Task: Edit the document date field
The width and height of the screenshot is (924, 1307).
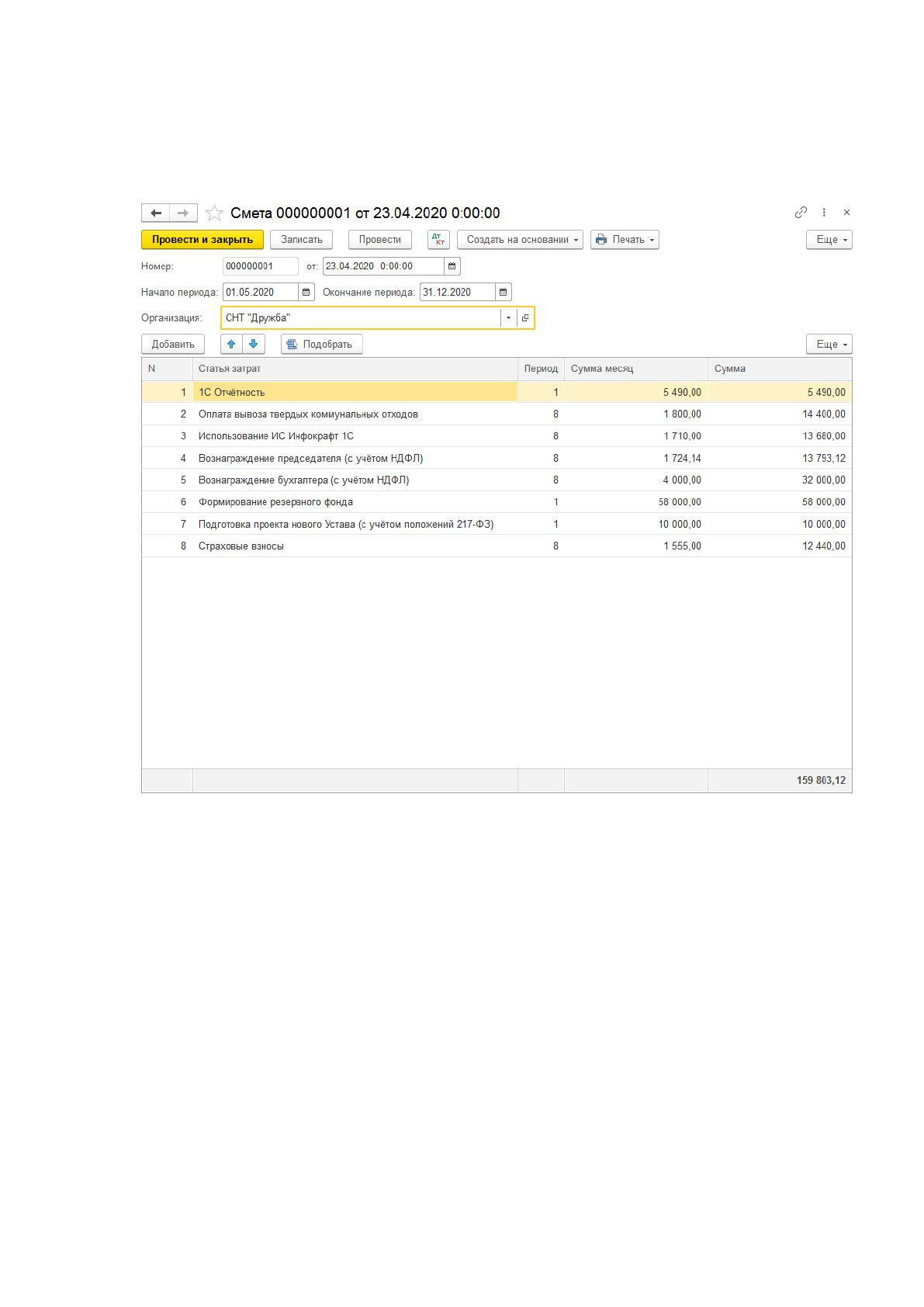Action: [383, 266]
